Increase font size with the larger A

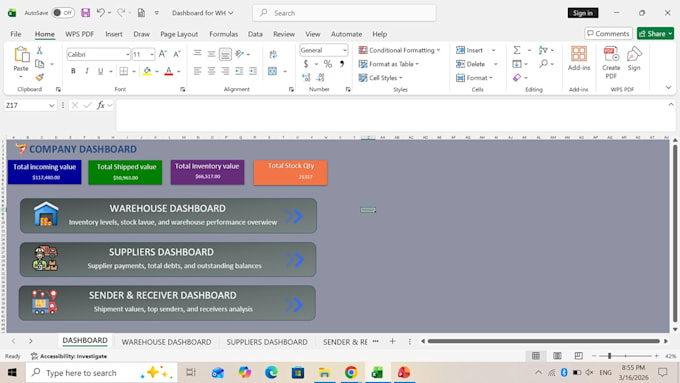click(163, 54)
